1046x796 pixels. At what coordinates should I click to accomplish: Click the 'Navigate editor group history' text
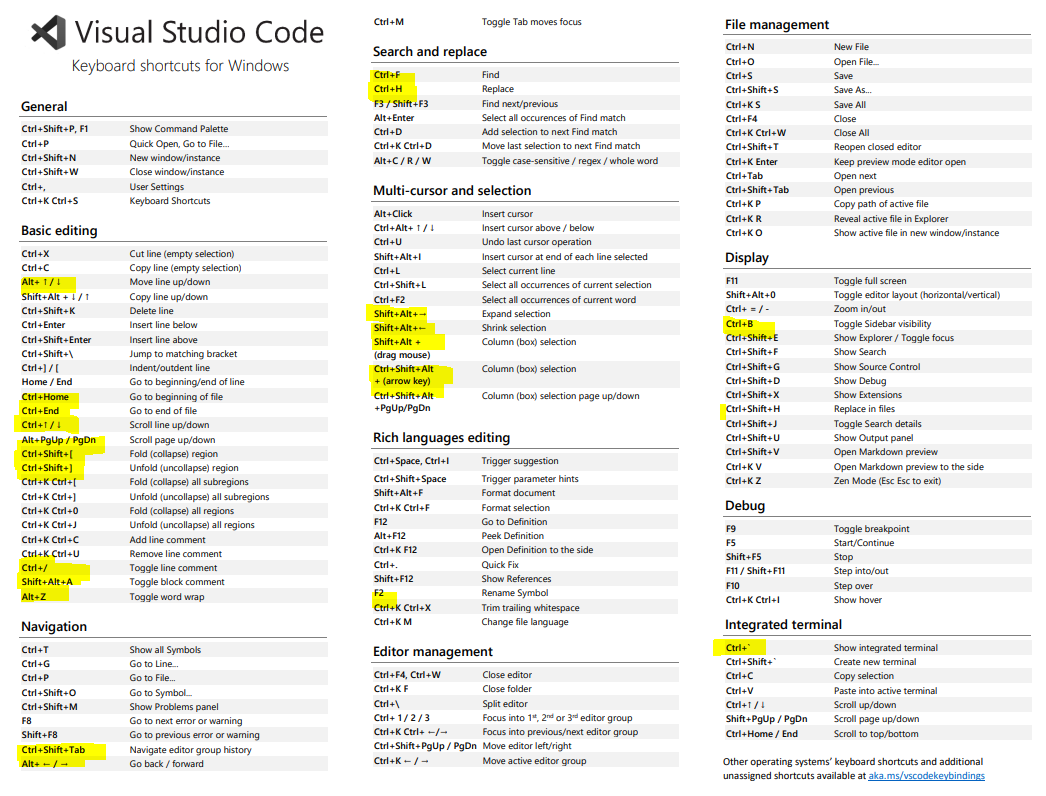[x=190, y=750]
